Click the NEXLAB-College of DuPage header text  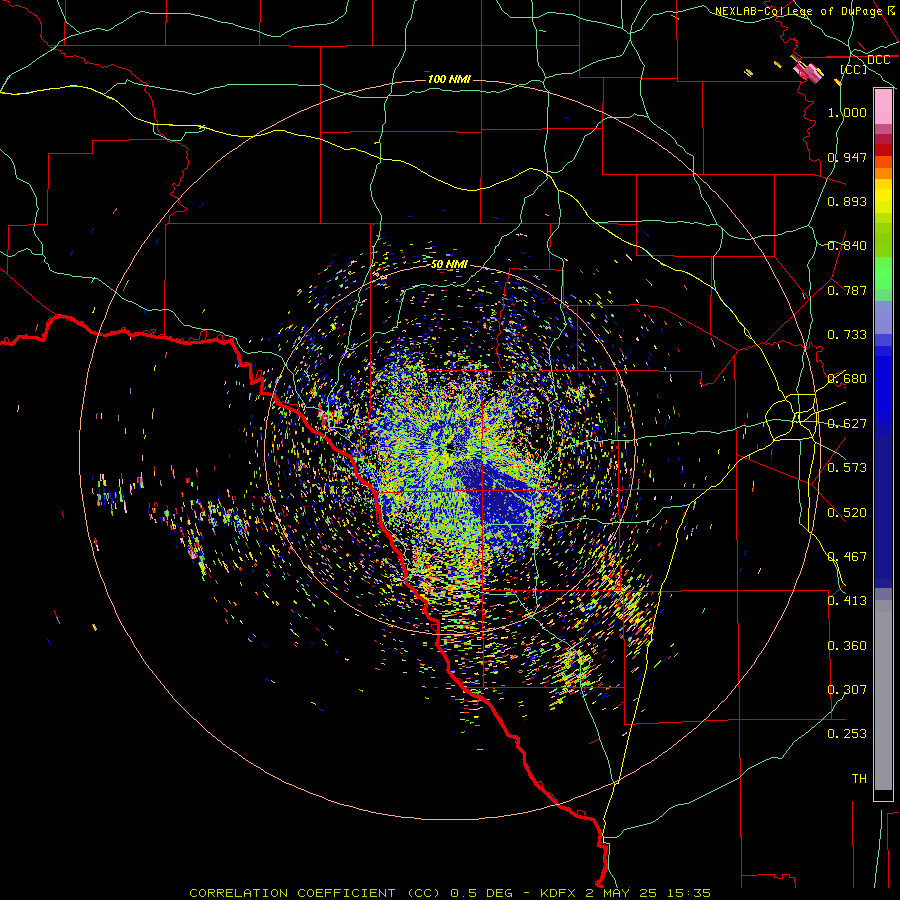pyautogui.click(x=798, y=11)
